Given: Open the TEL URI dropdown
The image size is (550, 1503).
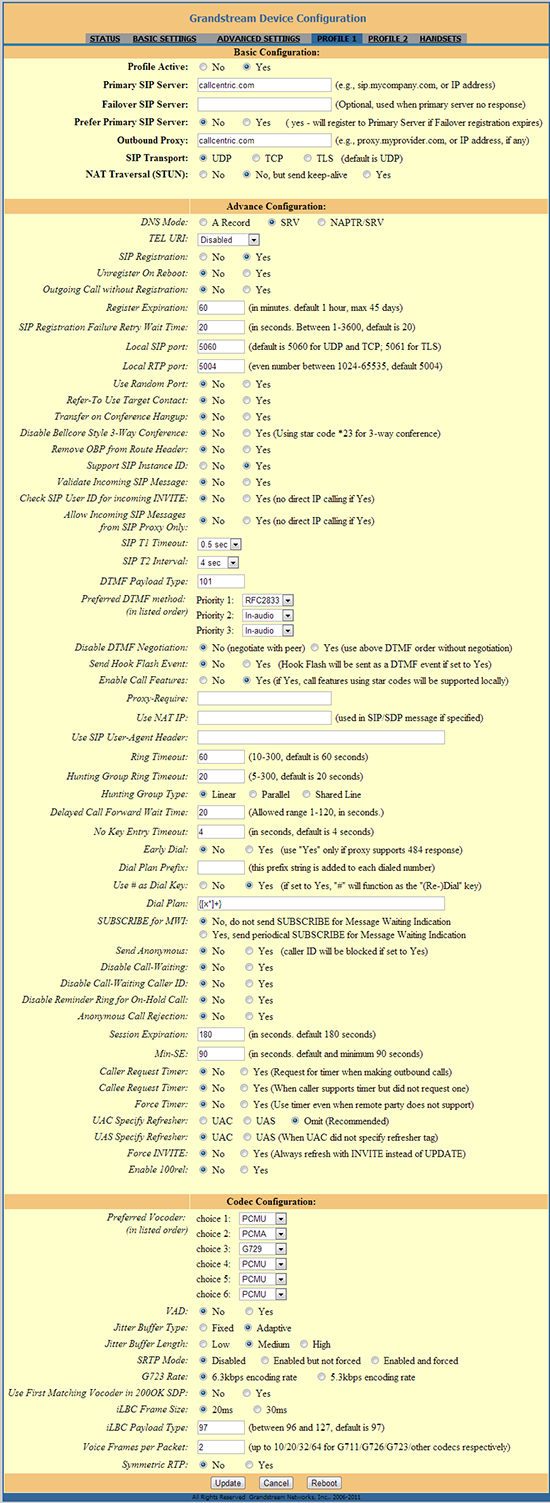Looking at the screenshot, I should 229,239.
